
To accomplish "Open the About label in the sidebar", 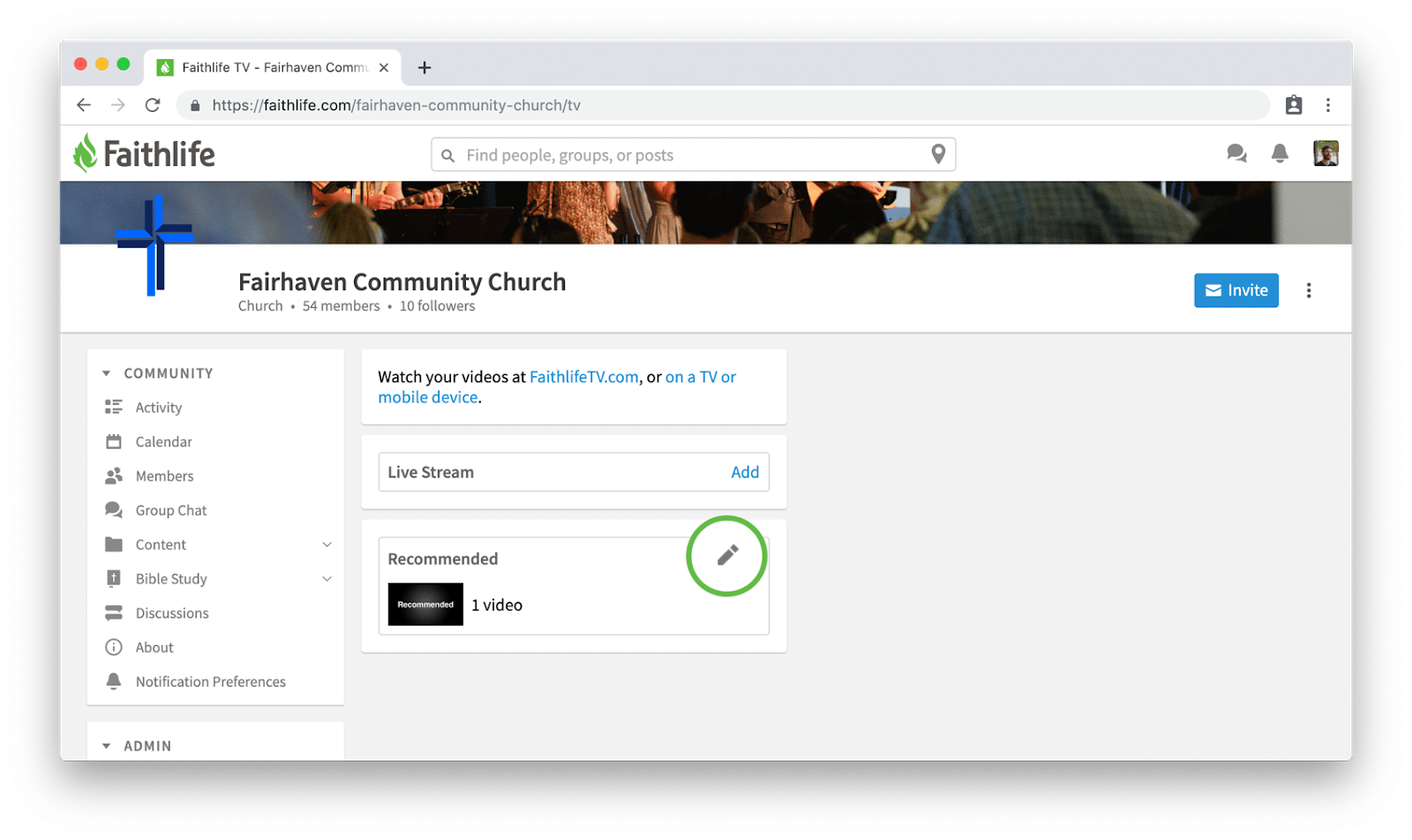I will pyautogui.click(x=154, y=648).
